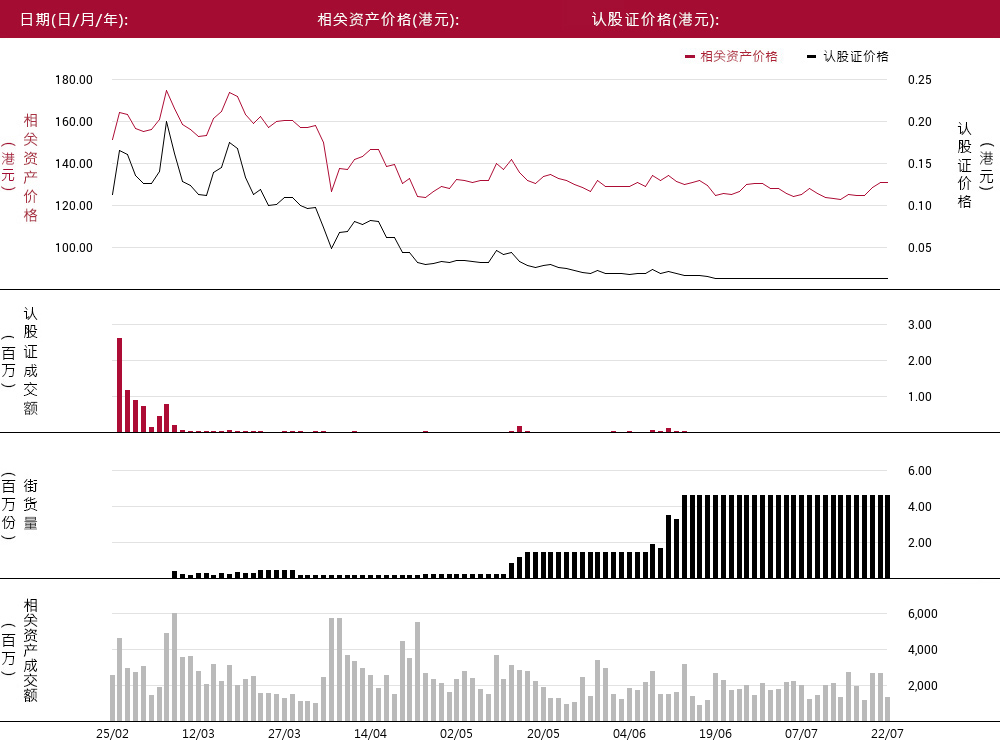Click the 120.00 price axis value
The width and height of the screenshot is (1000, 751).
point(74,206)
